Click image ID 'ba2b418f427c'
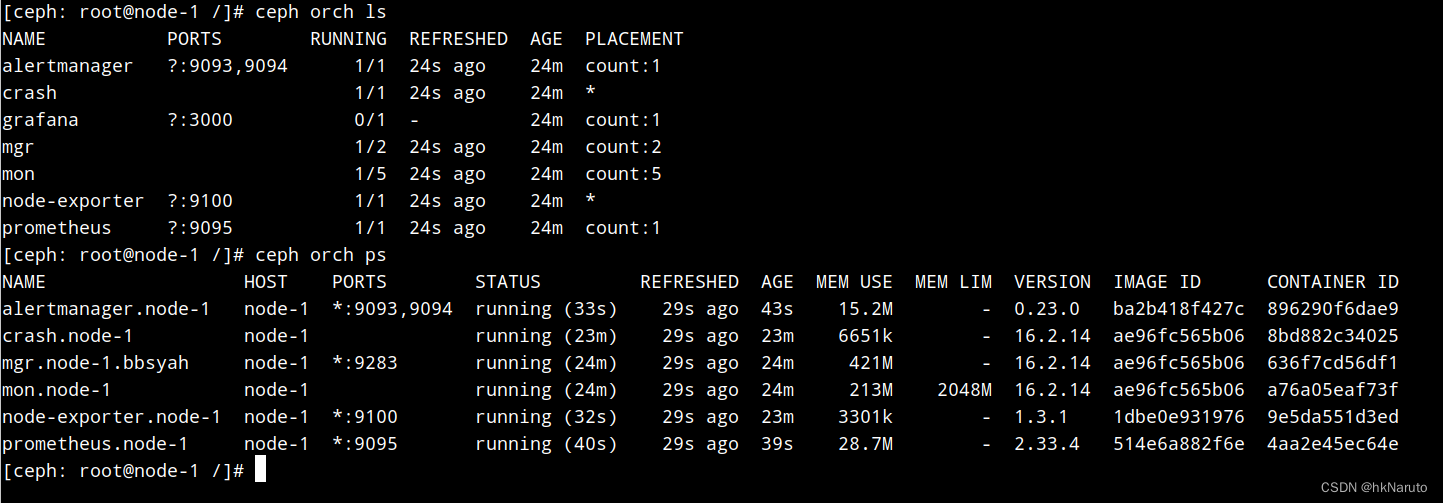Image resolution: width=1443 pixels, height=503 pixels. tap(1179, 309)
